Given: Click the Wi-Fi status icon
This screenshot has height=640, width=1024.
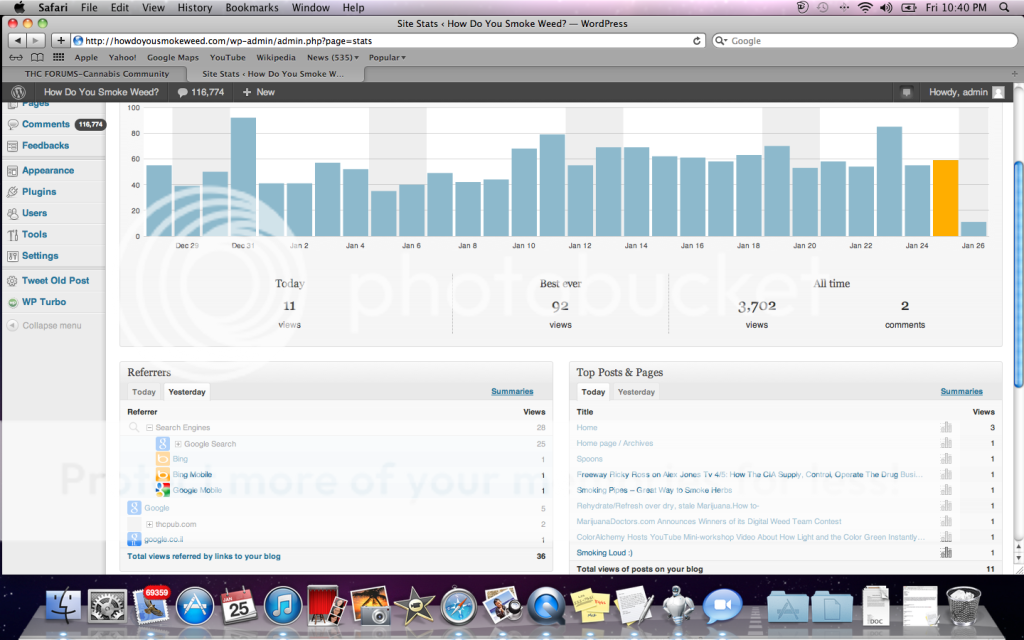Looking at the screenshot, I should tap(865, 8).
